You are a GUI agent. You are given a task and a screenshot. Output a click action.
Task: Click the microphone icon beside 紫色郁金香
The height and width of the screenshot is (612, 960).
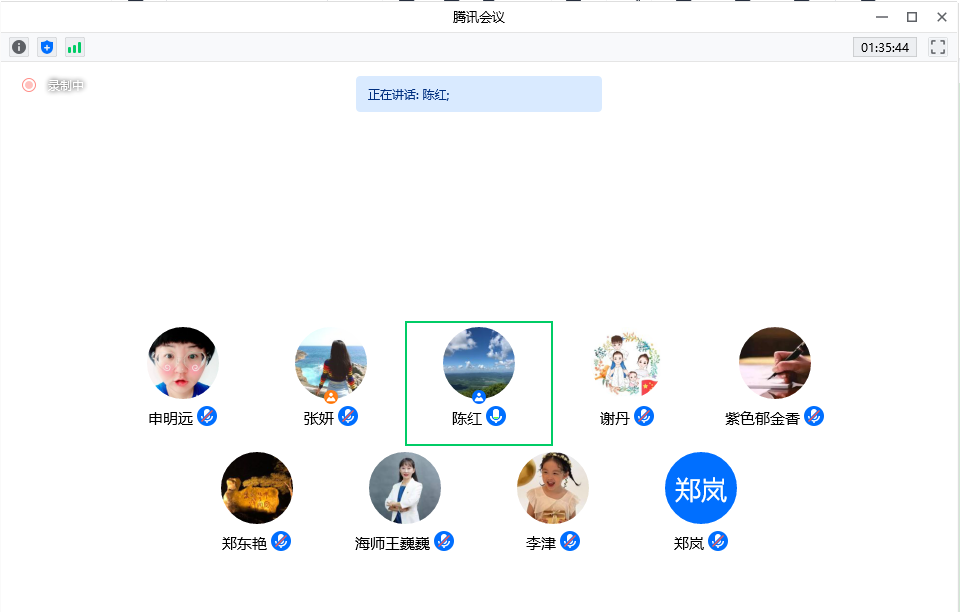[x=814, y=416]
